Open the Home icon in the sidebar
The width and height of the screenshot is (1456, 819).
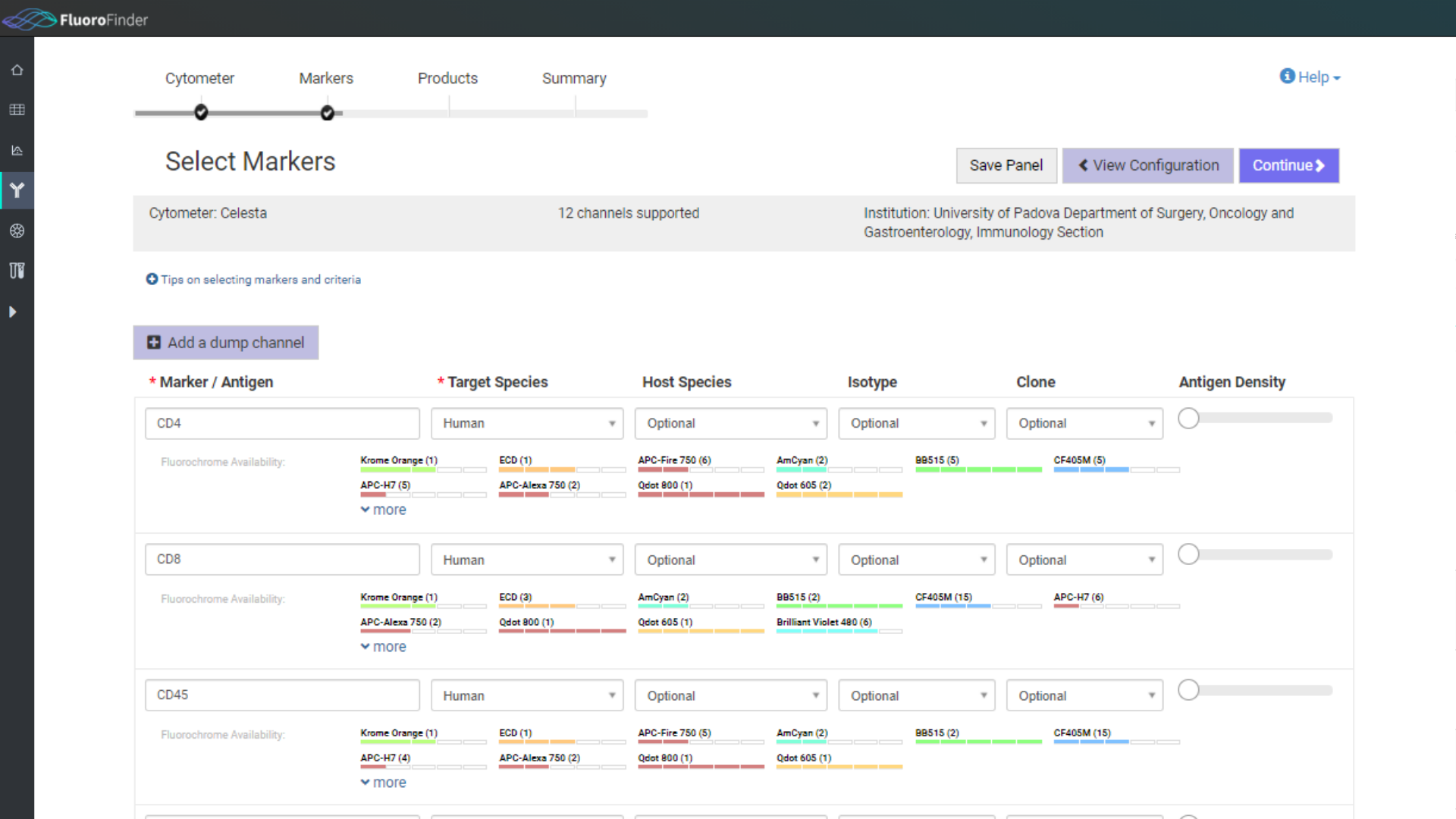pos(17,69)
